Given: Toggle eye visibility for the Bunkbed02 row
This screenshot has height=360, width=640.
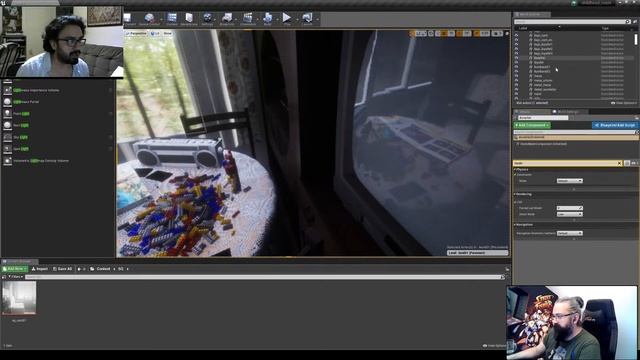Looking at the screenshot, I should coord(517,71).
